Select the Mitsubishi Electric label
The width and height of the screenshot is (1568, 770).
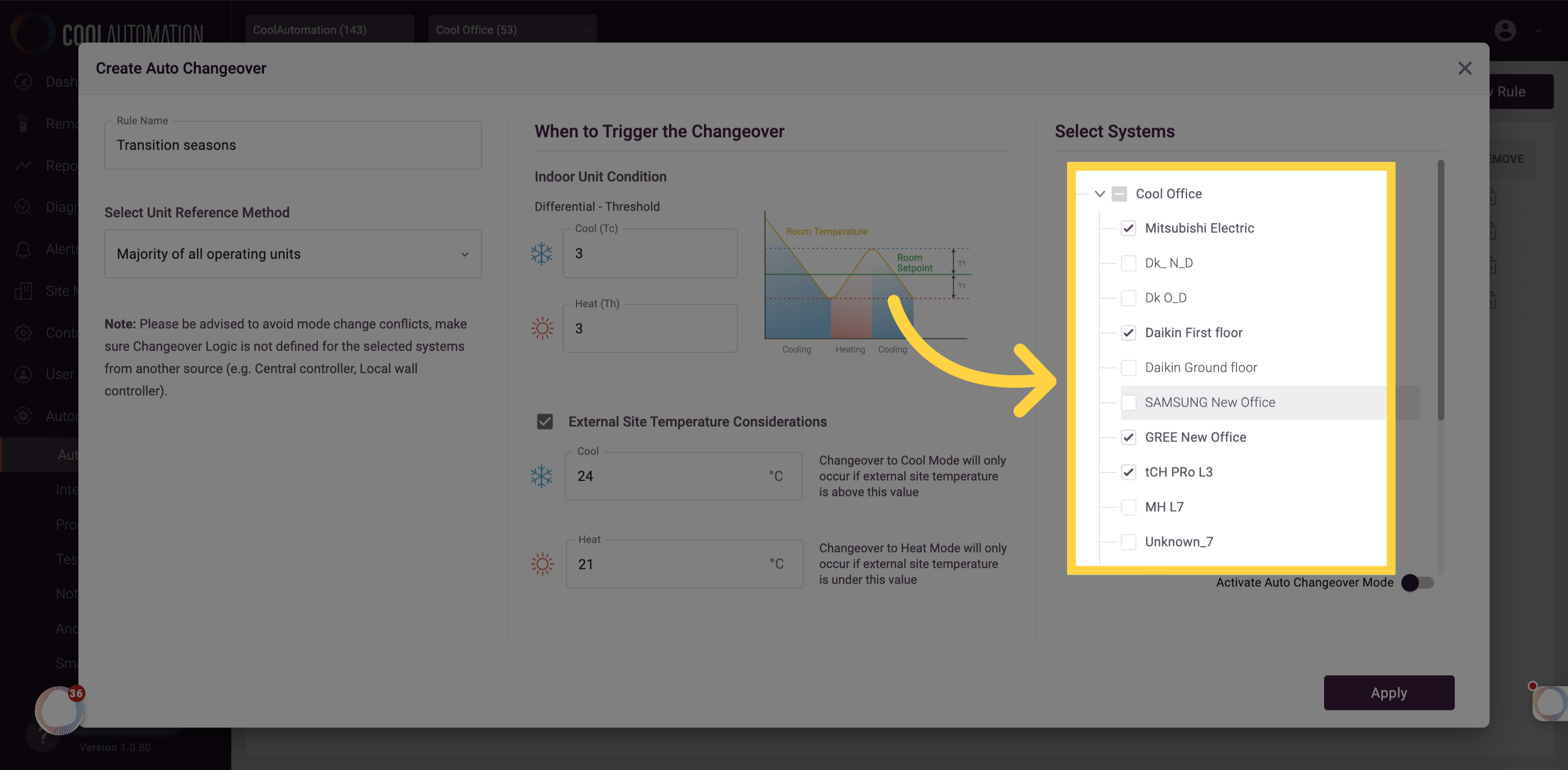[1199, 228]
